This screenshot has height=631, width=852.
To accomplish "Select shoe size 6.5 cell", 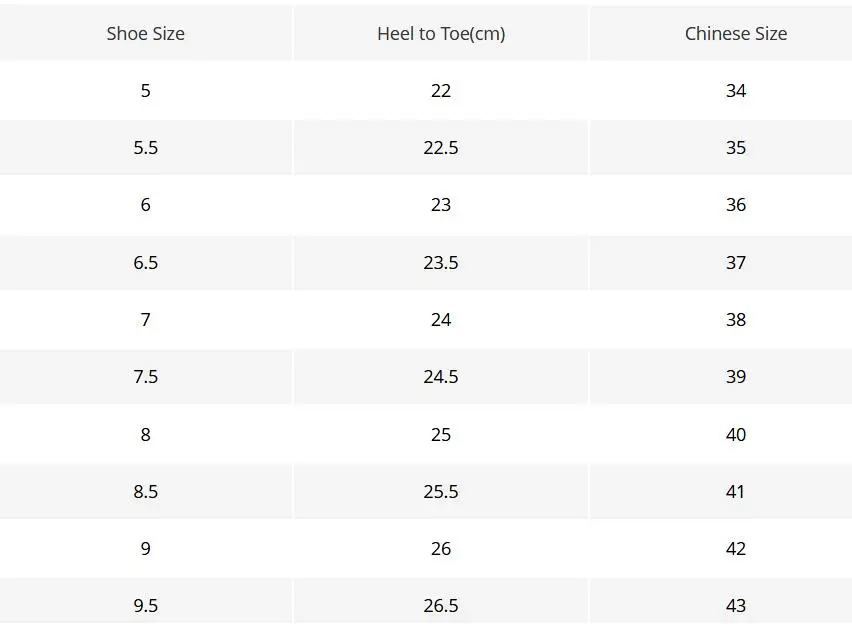I will [x=146, y=263].
